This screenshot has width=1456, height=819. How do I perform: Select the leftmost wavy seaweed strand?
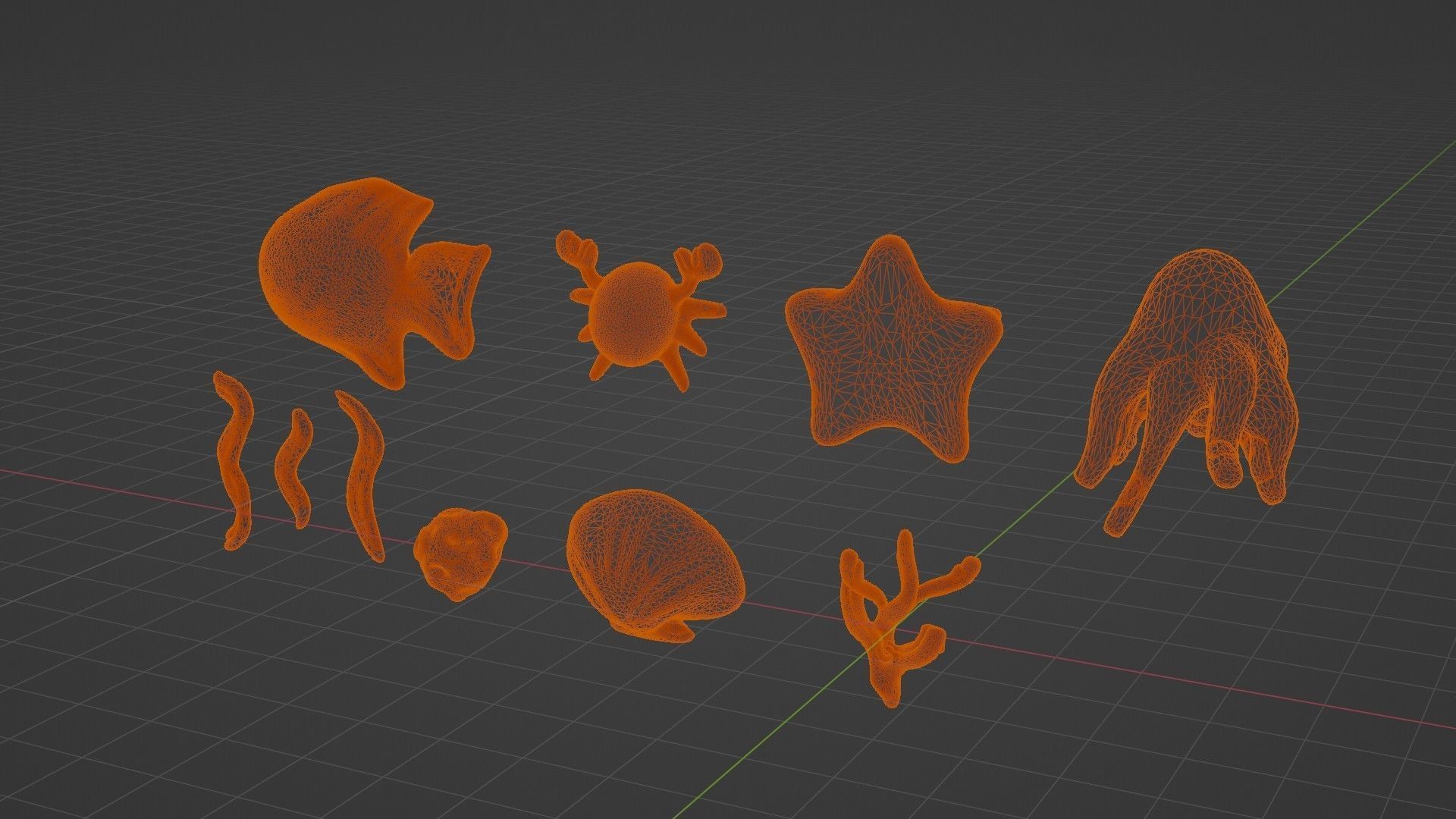[232, 460]
